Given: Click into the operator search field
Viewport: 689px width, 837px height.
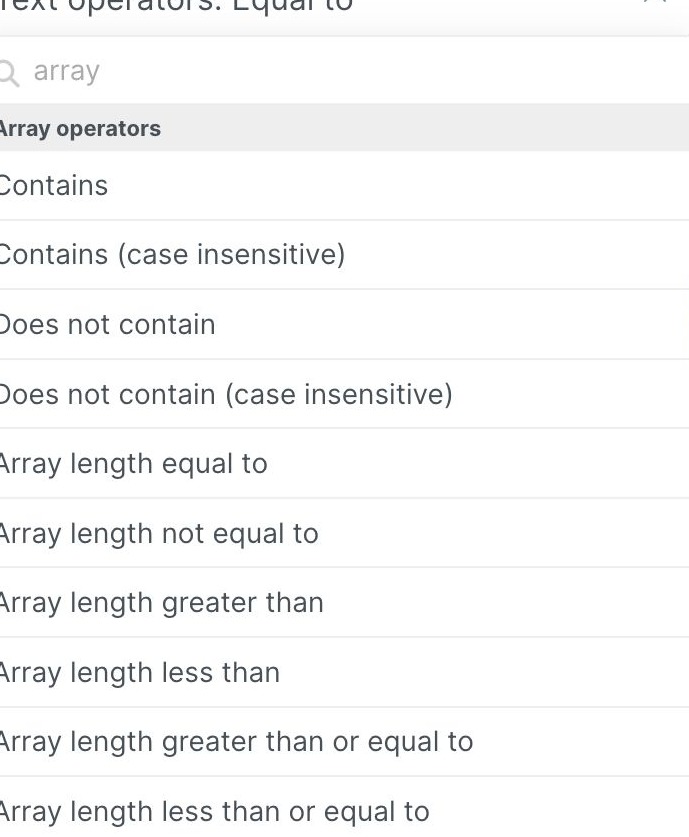Looking at the screenshot, I should click(200, 71).
